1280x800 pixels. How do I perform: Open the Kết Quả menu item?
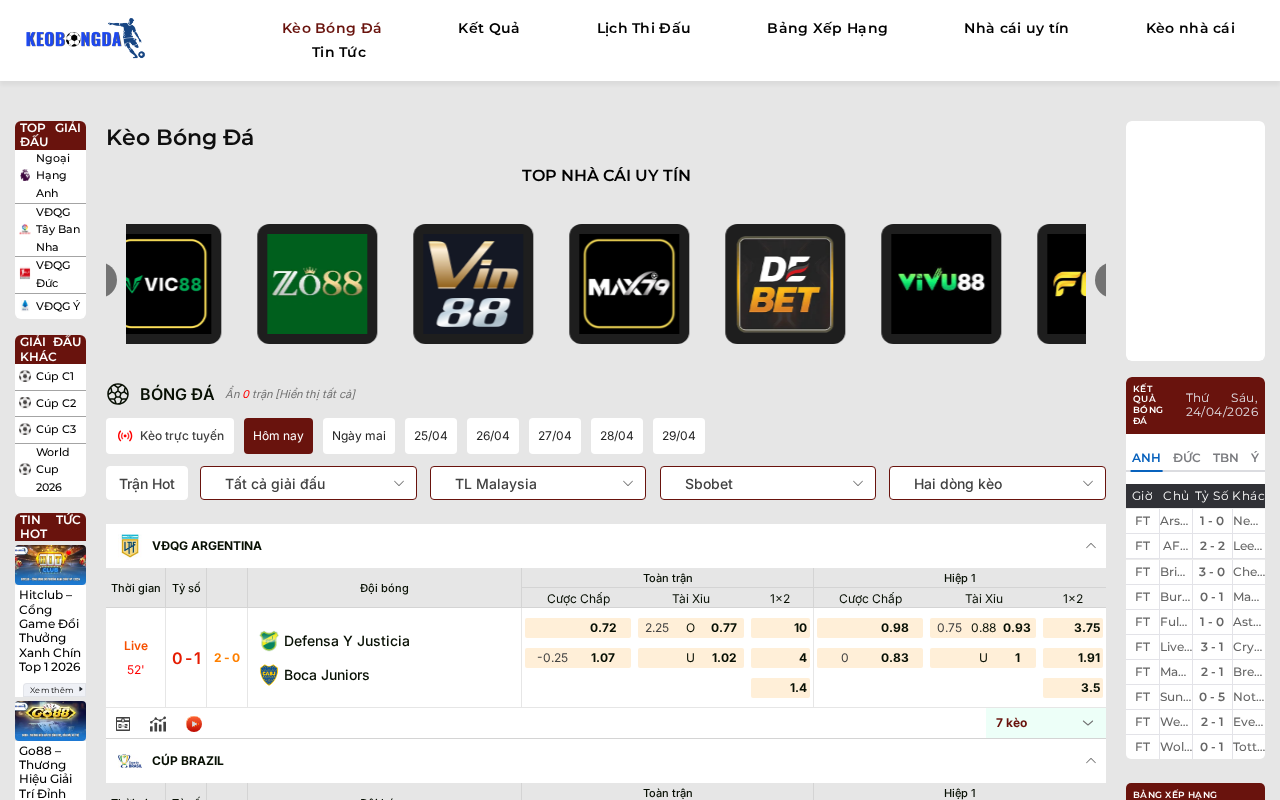point(489,28)
